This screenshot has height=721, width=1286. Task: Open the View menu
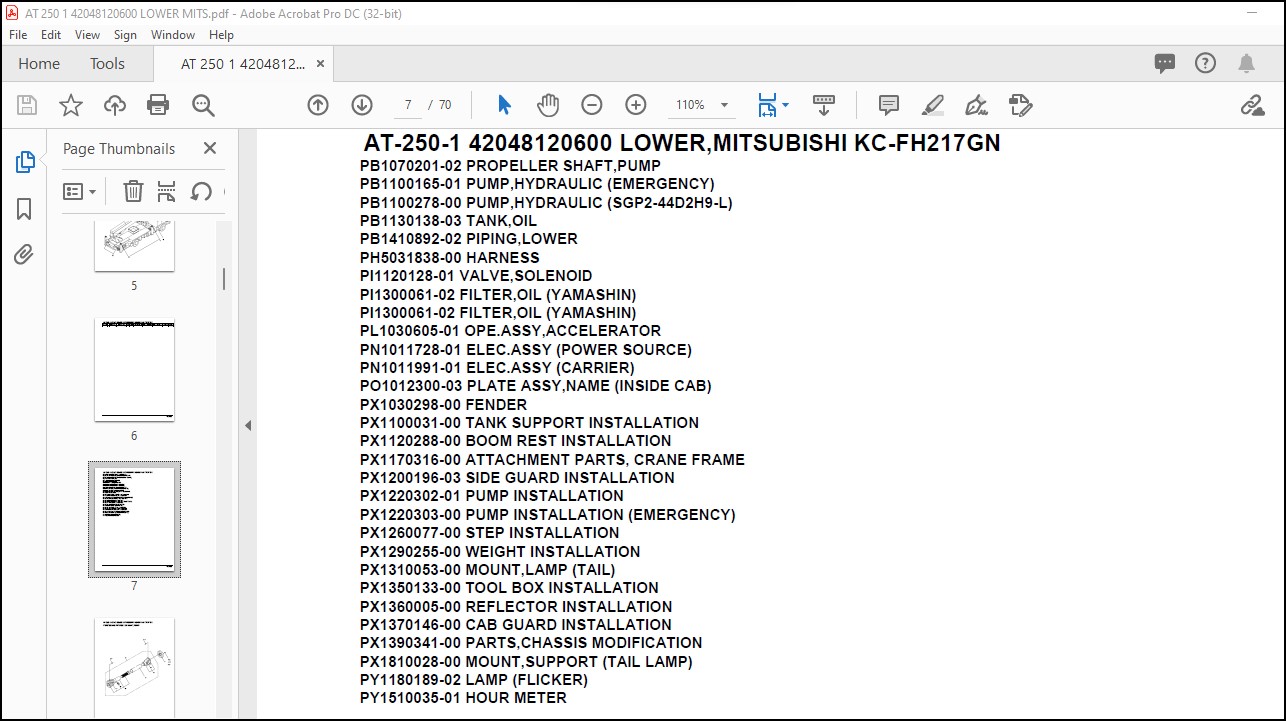click(x=88, y=34)
